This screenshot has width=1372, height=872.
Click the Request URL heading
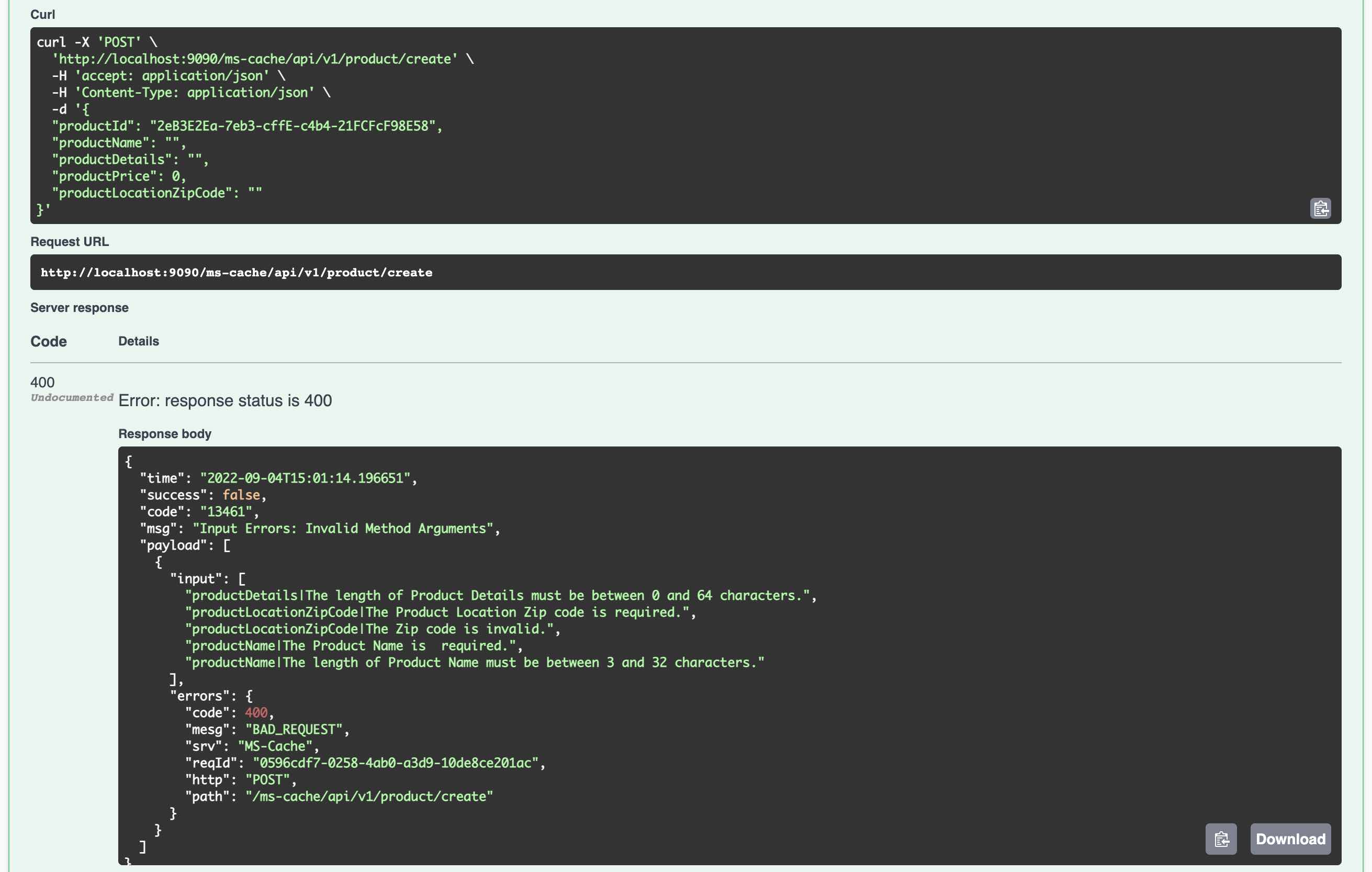coord(70,242)
